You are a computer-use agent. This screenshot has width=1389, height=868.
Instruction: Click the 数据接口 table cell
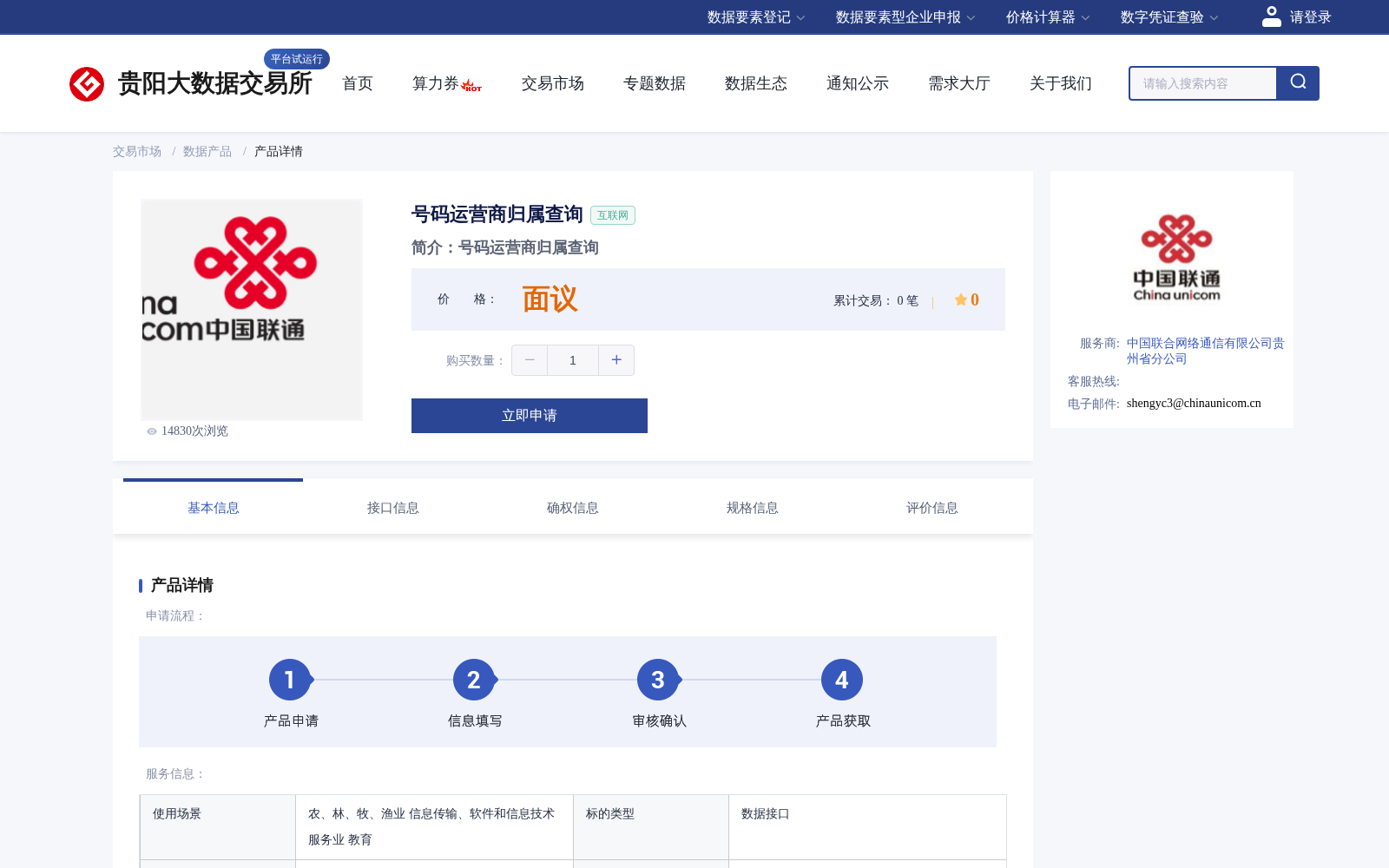tap(868, 827)
